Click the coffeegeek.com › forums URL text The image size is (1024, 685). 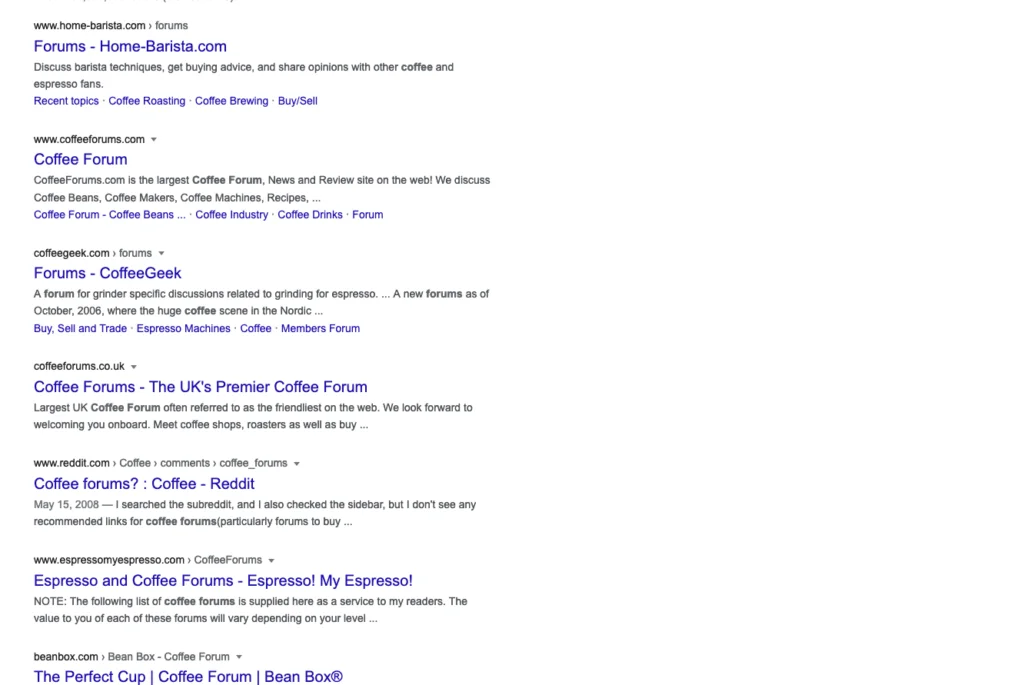[93, 253]
